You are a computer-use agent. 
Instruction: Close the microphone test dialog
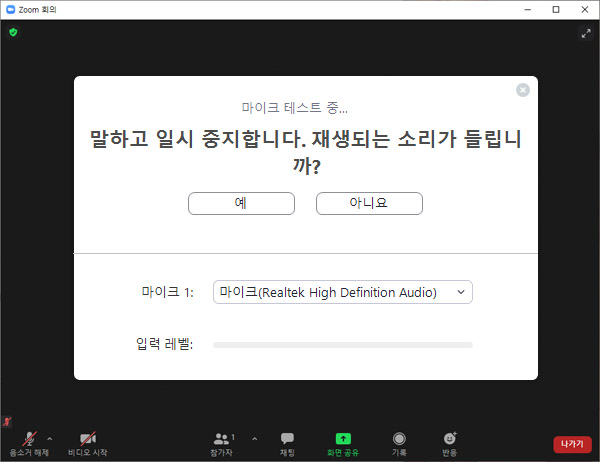click(x=522, y=90)
